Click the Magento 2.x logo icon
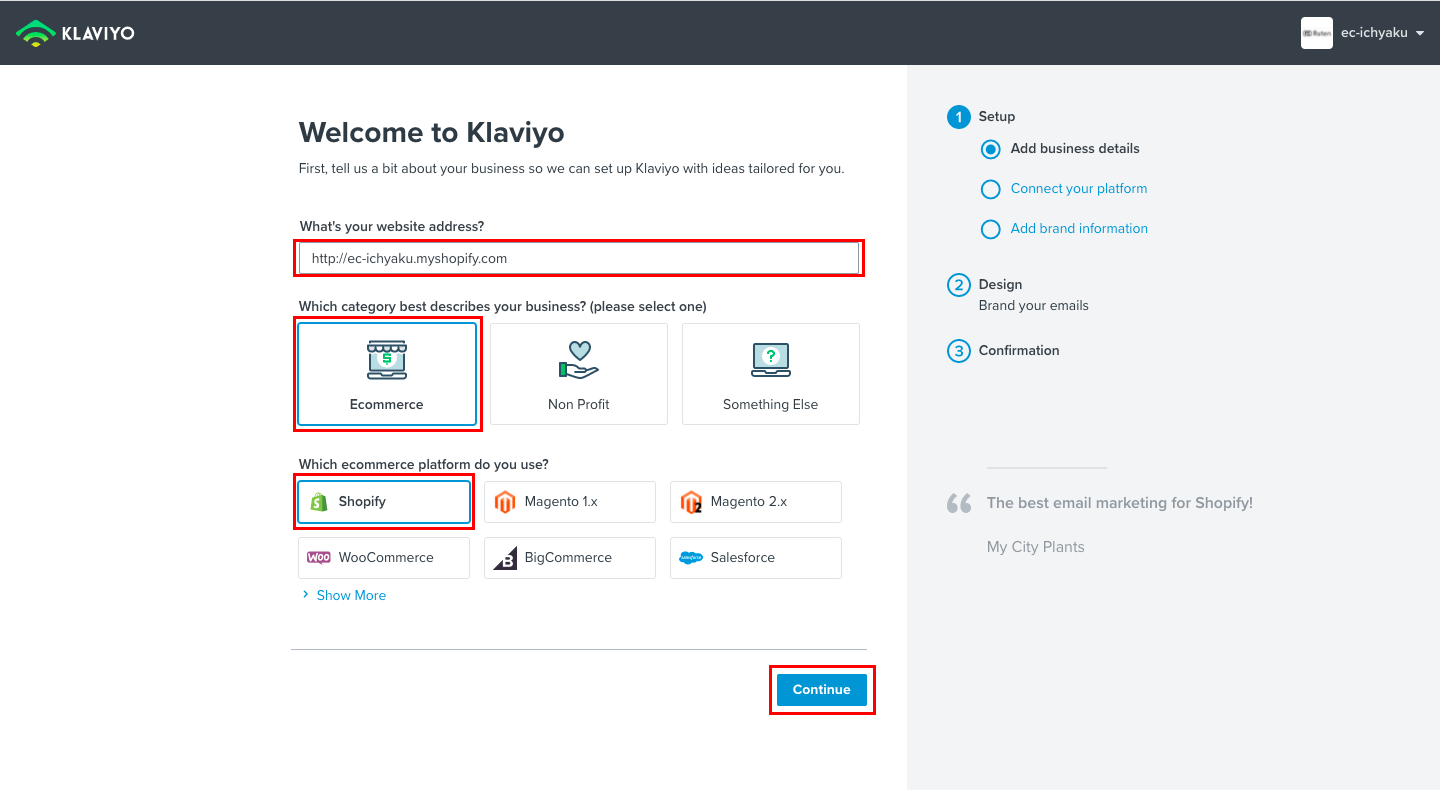Image resolution: width=1440 pixels, height=790 pixels. click(x=691, y=502)
